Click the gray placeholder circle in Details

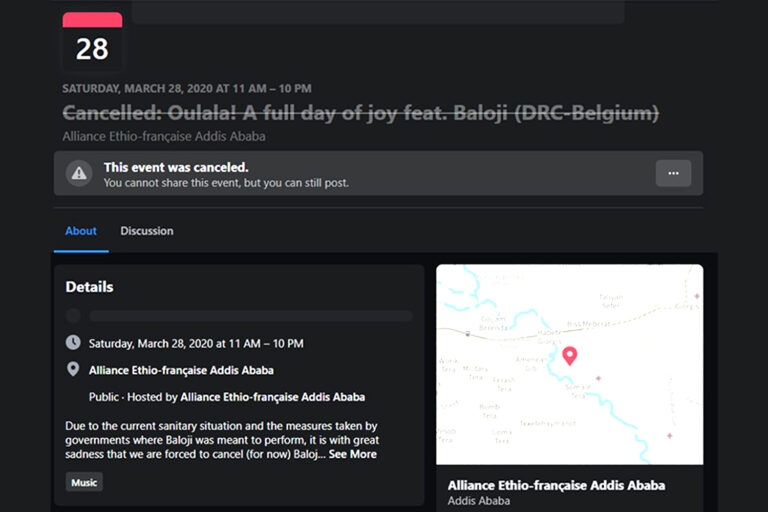coord(73,316)
